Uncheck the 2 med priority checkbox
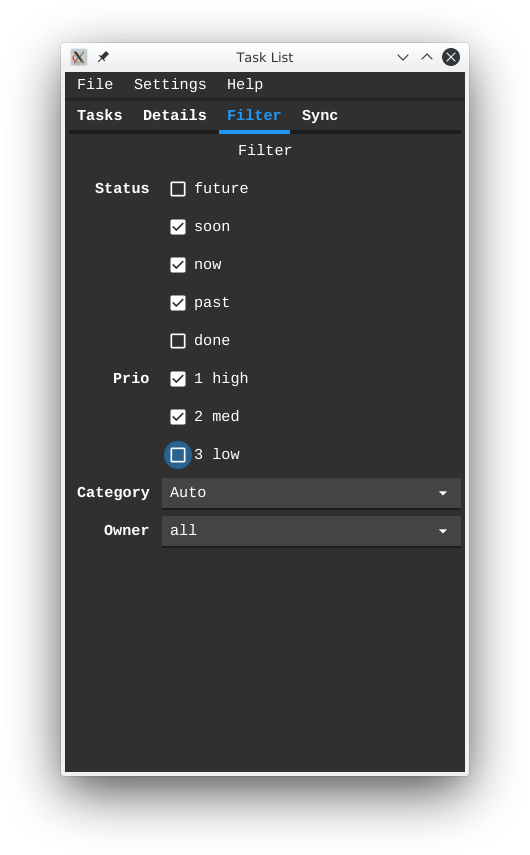This screenshot has width=530, height=855. pyautogui.click(x=178, y=417)
